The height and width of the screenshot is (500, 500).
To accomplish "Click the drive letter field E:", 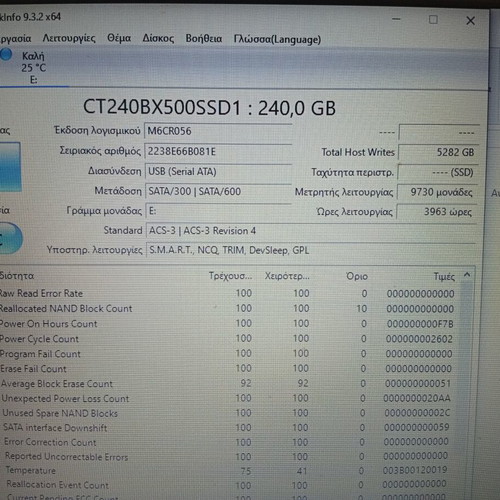I will pyautogui.click(x=218, y=211).
